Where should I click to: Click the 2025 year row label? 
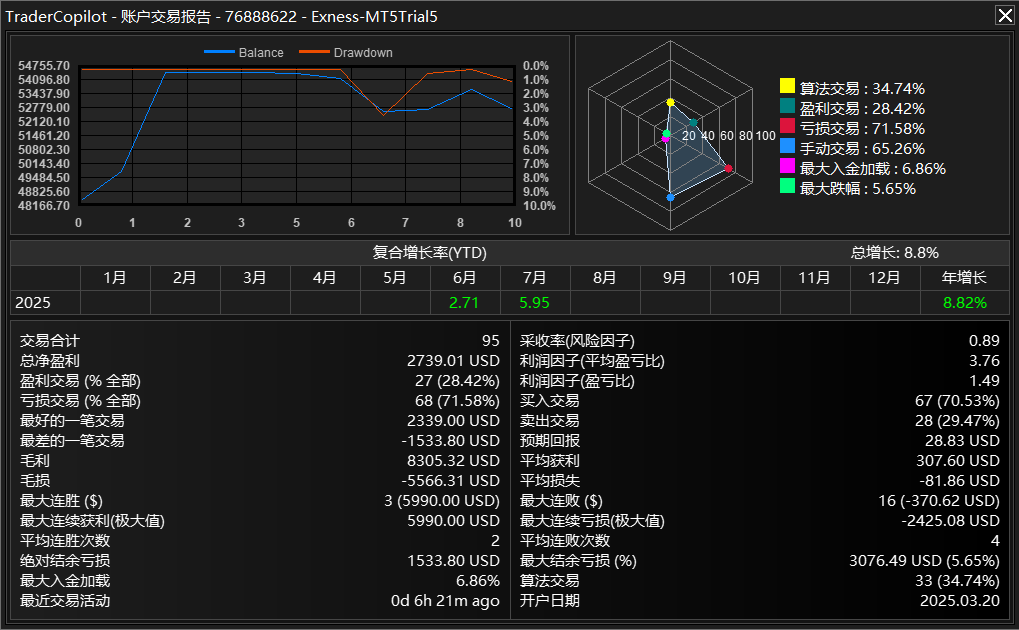(x=32, y=302)
